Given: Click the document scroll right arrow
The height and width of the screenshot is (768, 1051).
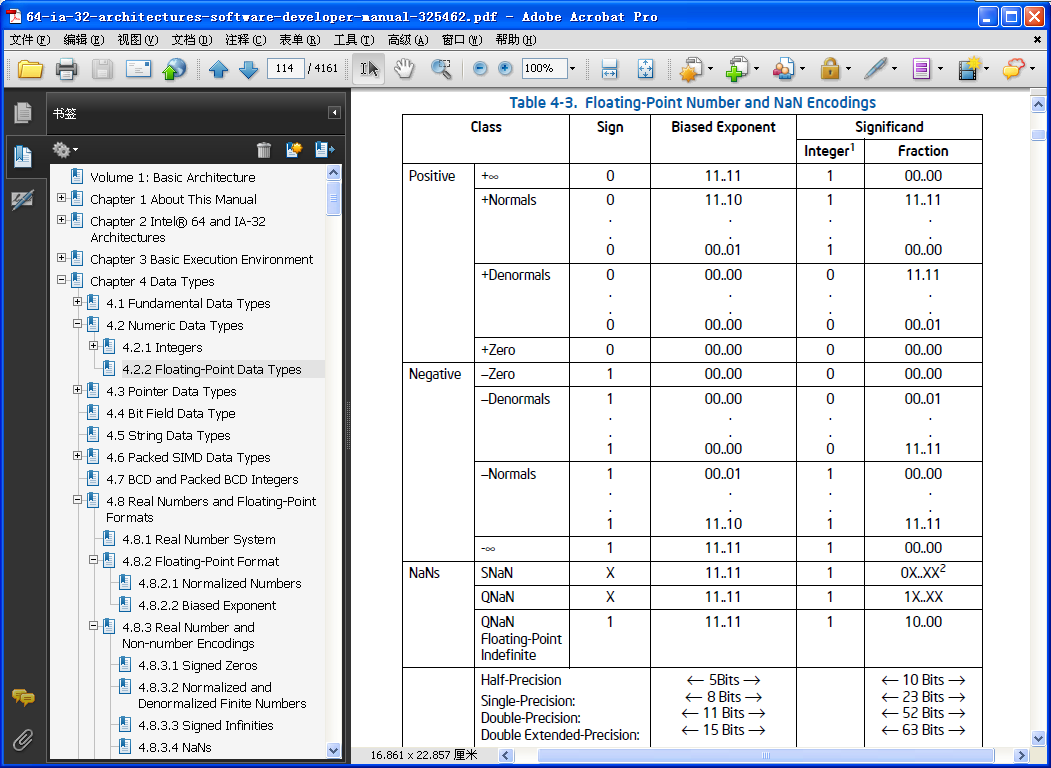Looking at the screenshot, I should 1022,755.
